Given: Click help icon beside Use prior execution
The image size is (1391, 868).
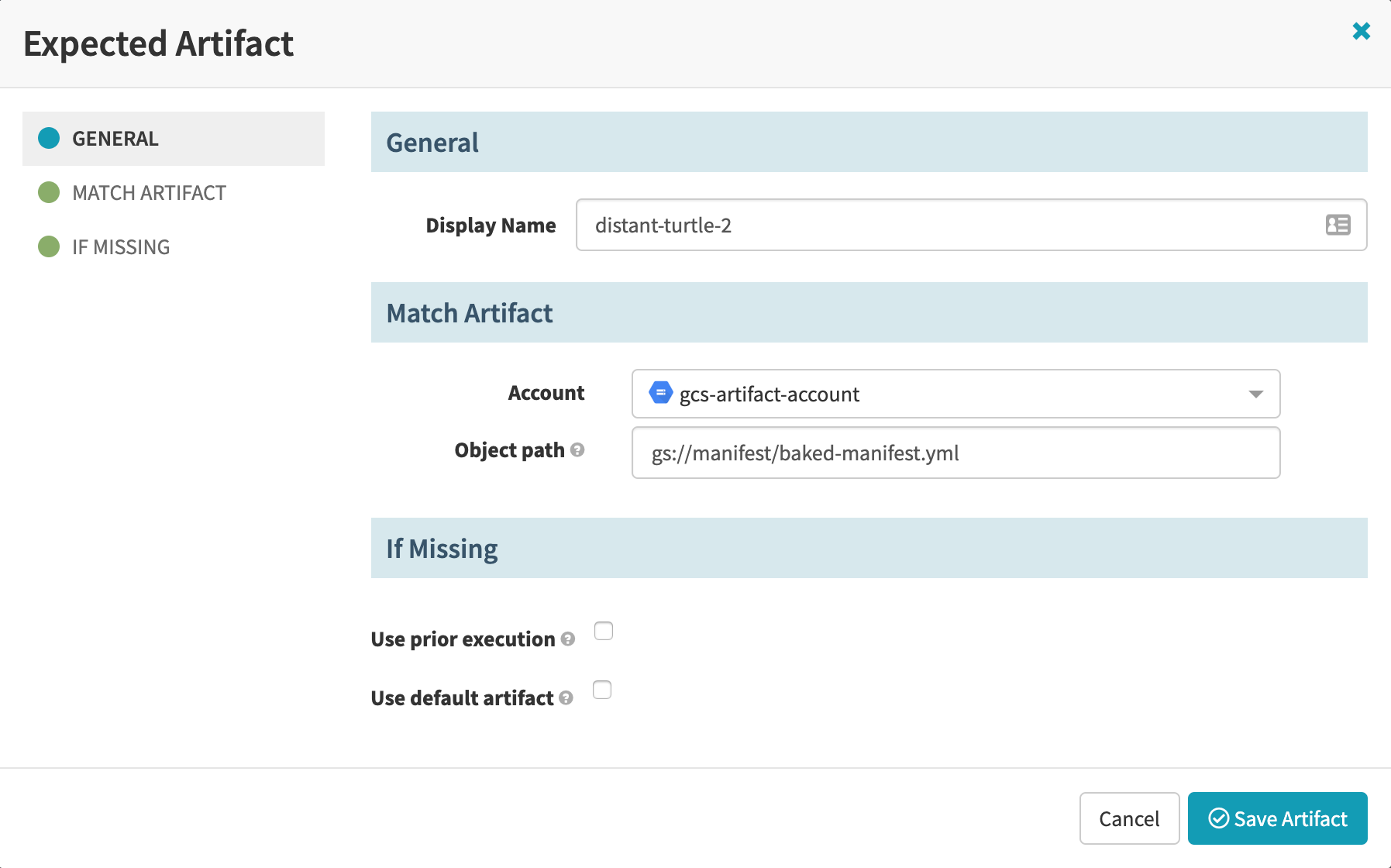Looking at the screenshot, I should pos(568,639).
